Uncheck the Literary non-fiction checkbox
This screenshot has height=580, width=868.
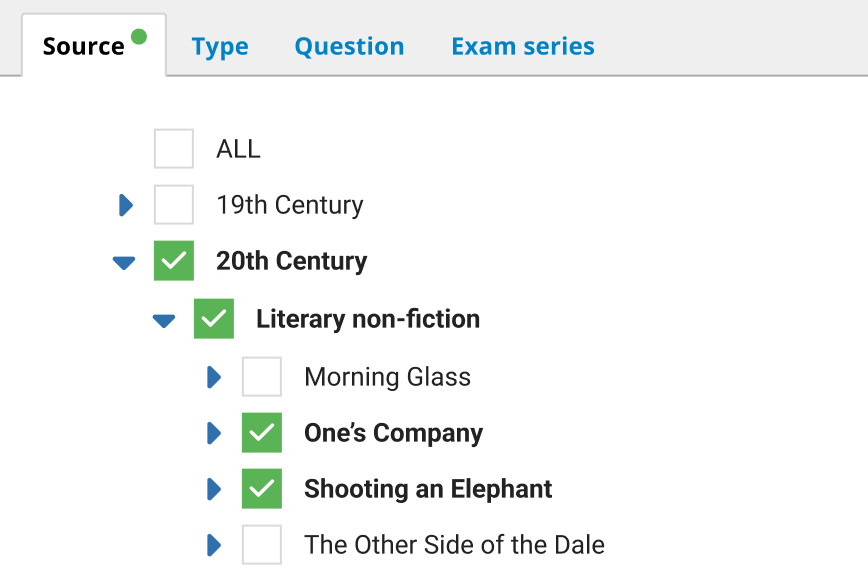214,319
